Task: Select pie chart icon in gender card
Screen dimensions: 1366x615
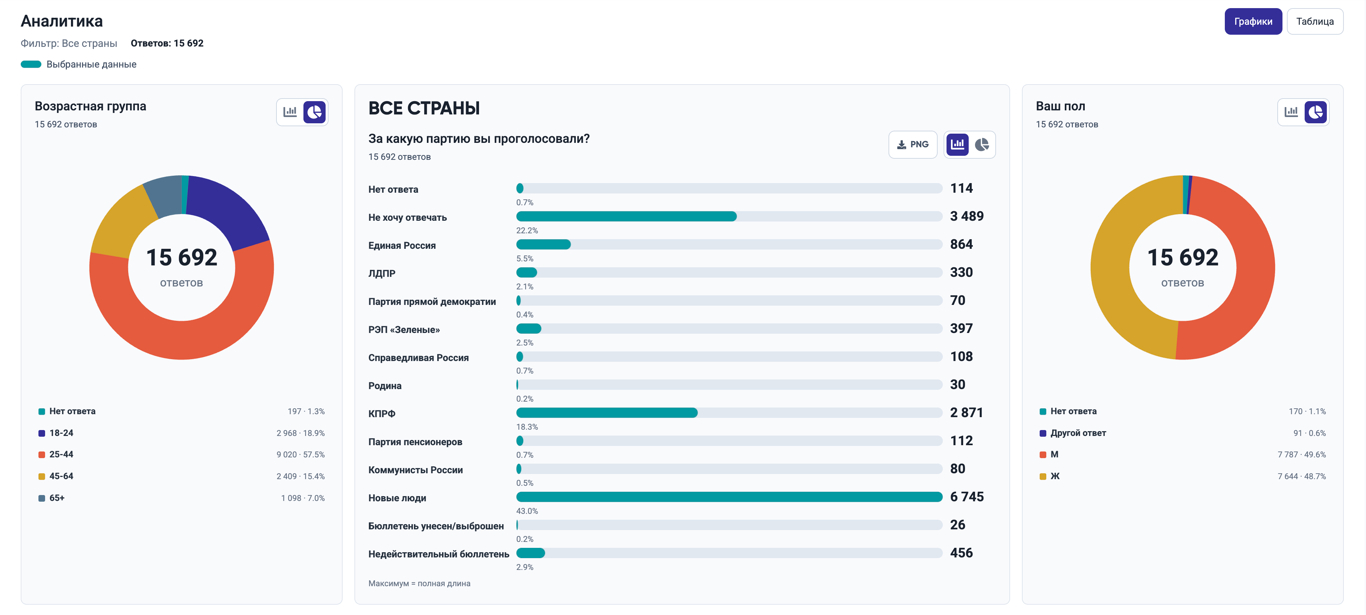Action: pyautogui.click(x=1316, y=112)
